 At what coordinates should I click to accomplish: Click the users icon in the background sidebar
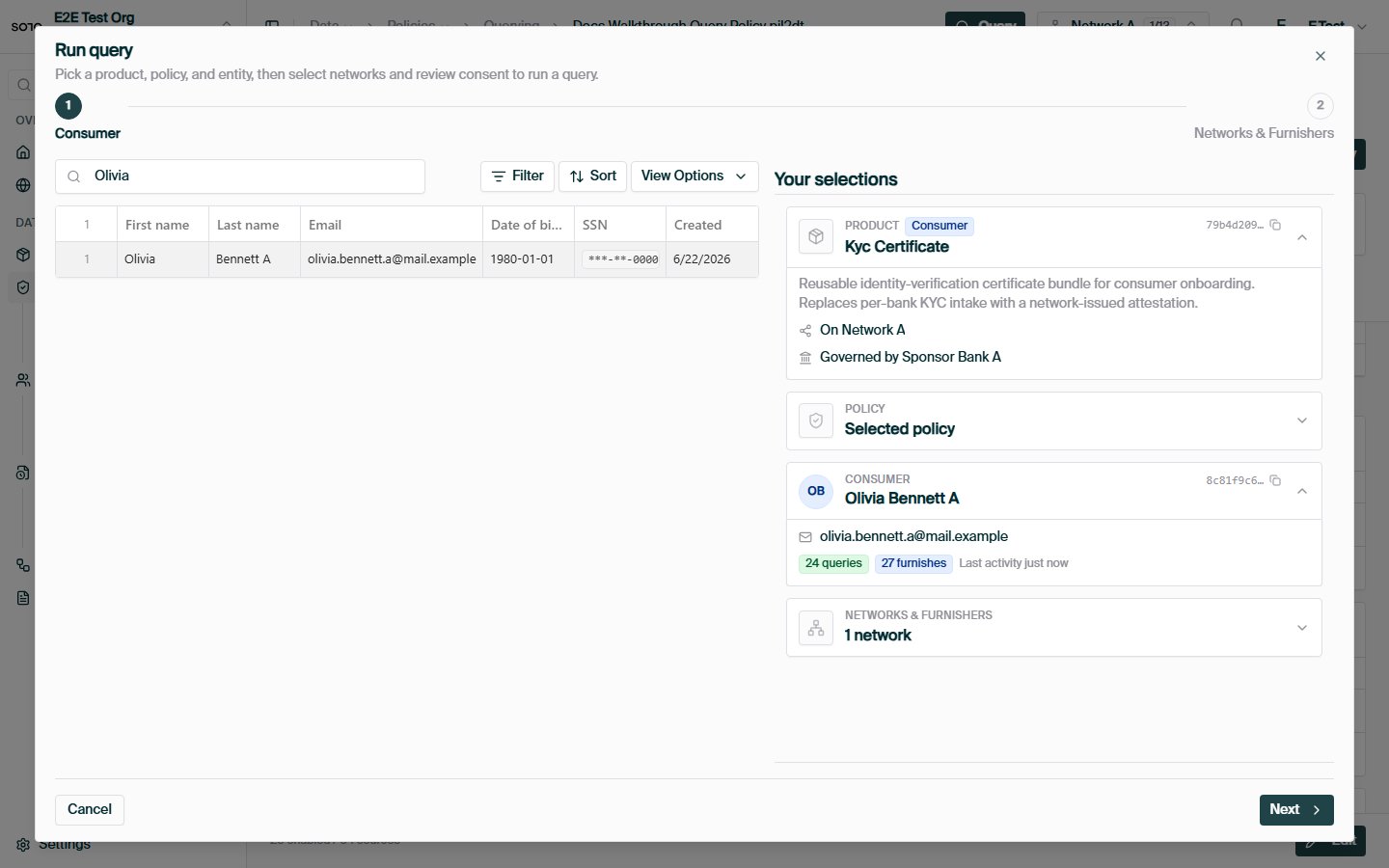(x=23, y=380)
